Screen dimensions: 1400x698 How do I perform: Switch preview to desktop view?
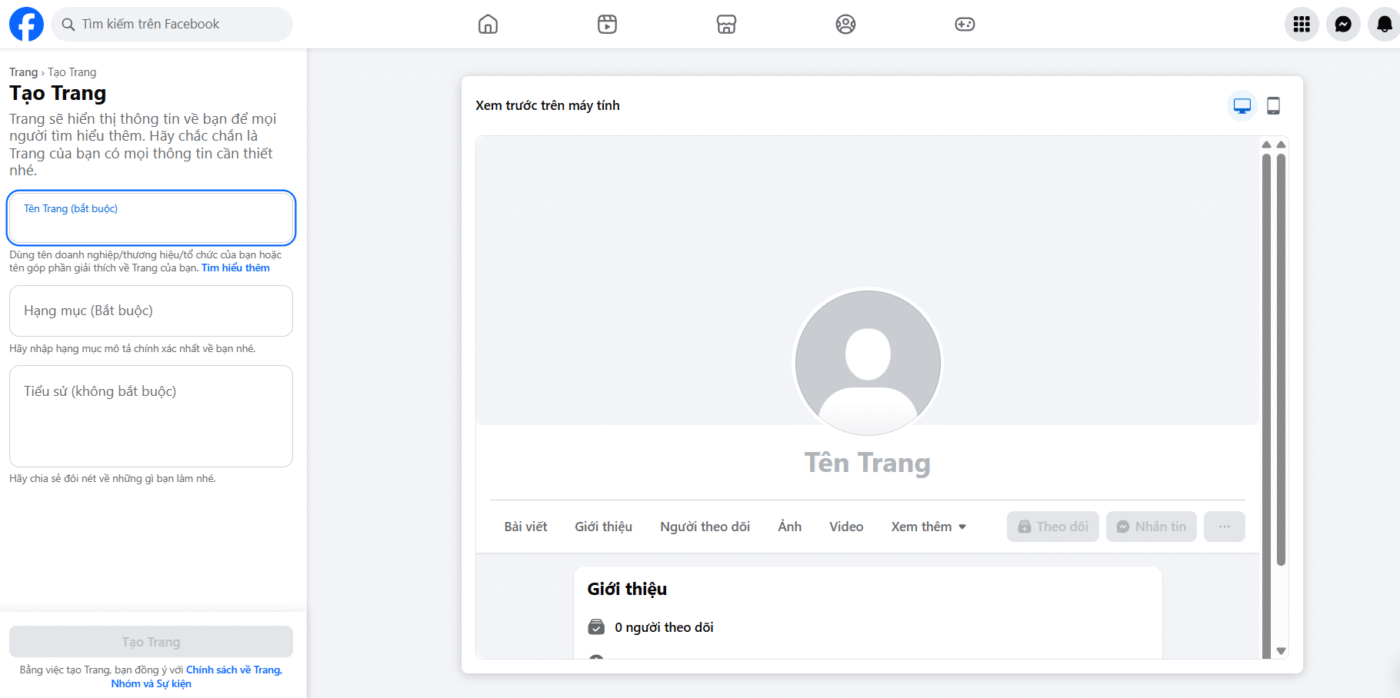coord(1241,104)
